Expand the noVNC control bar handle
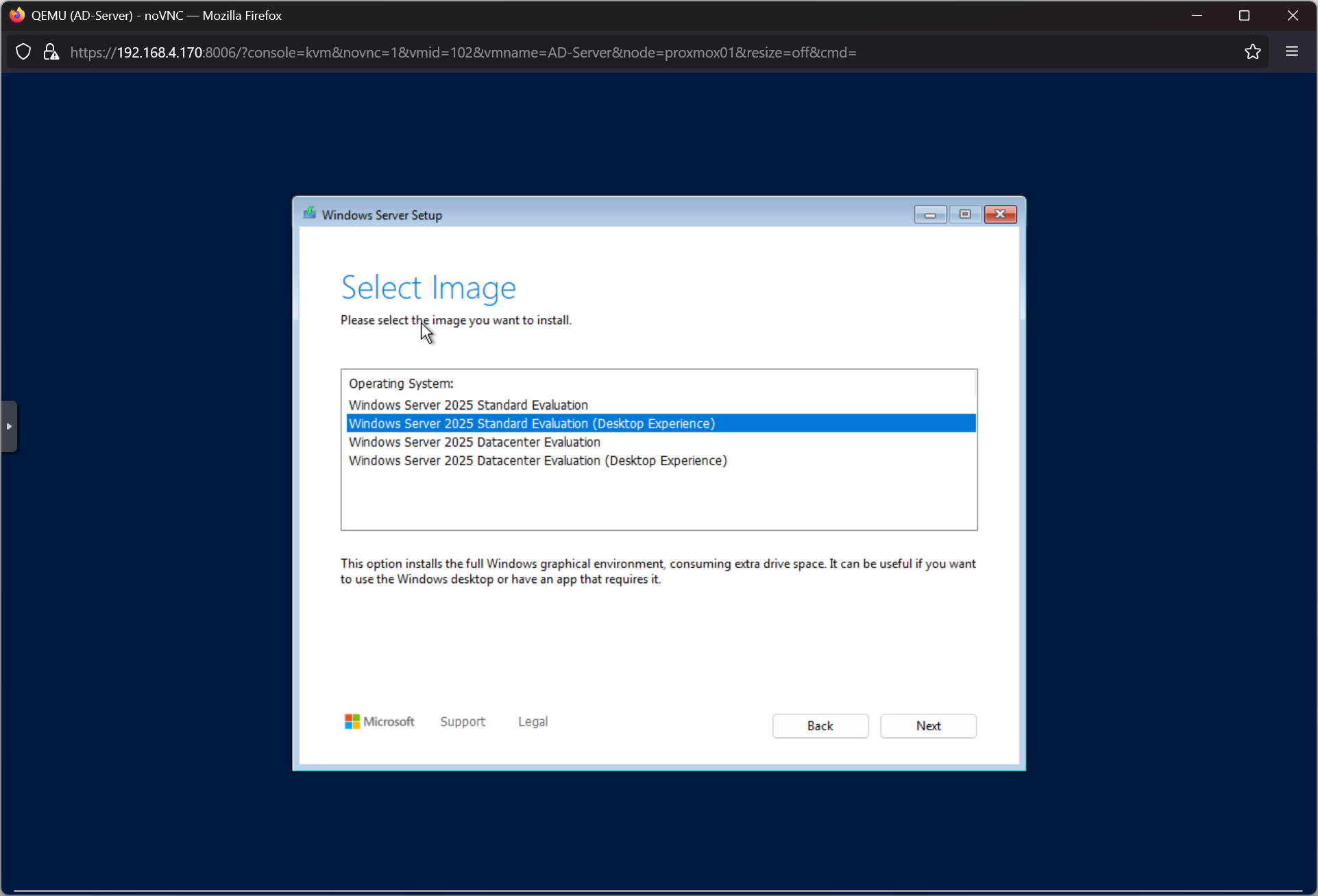Screen dimensions: 1318x896 [x=9, y=426]
